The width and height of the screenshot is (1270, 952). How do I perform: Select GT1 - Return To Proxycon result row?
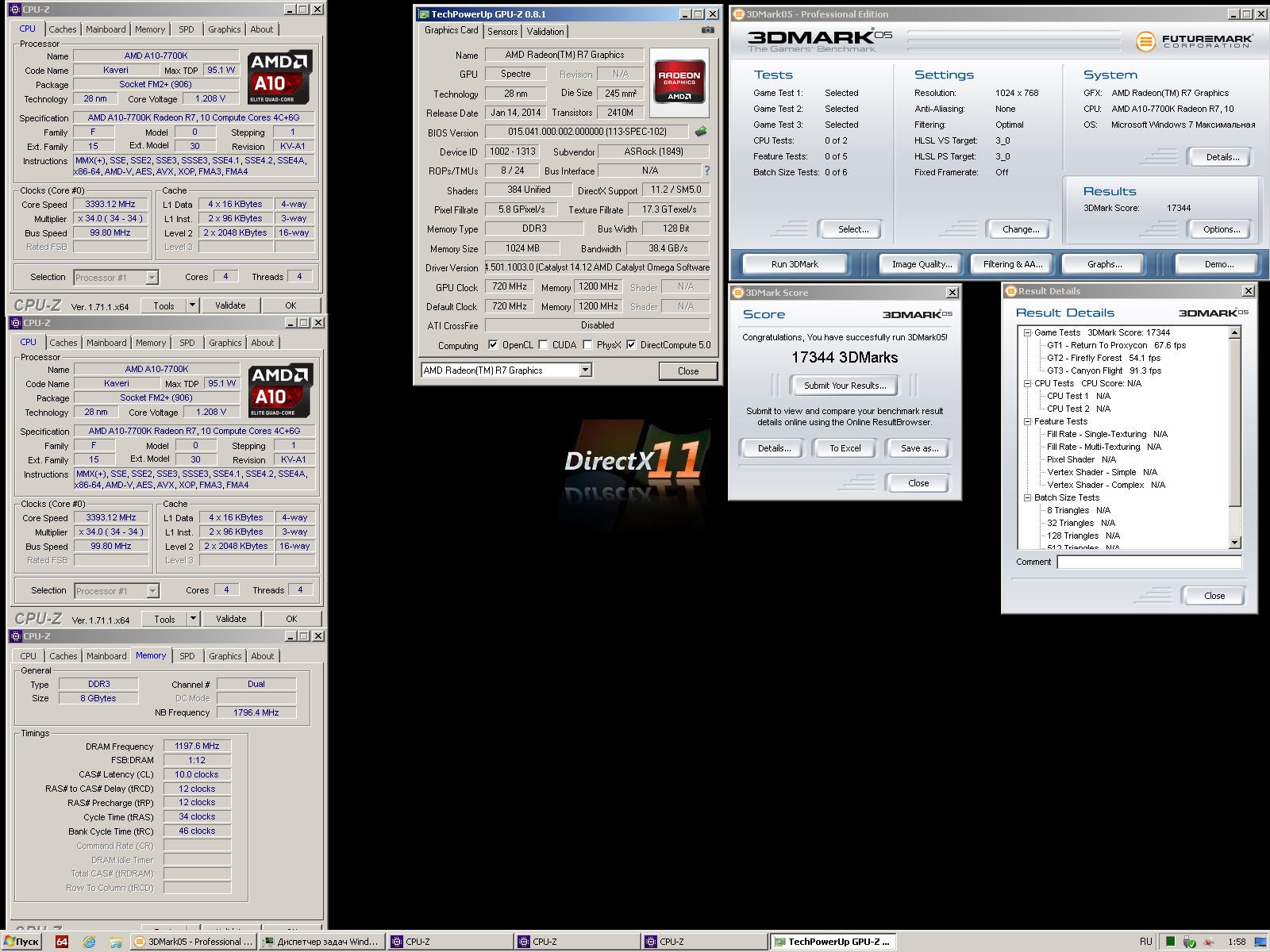(1116, 345)
